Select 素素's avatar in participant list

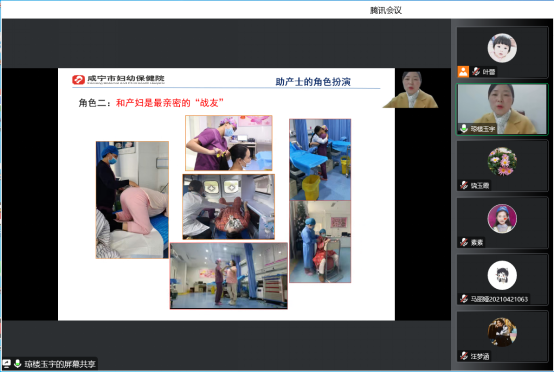click(502, 218)
